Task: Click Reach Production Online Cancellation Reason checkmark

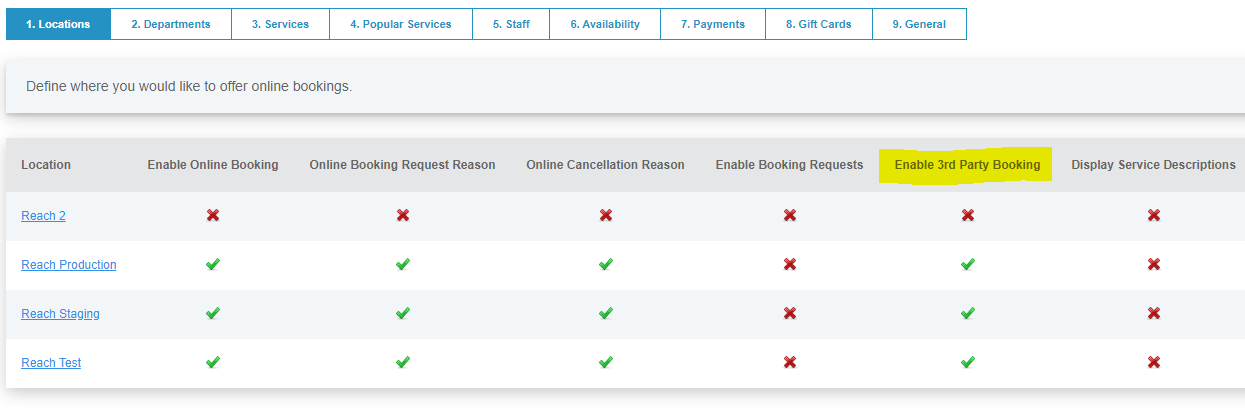Action: click(x=606, y=264)
